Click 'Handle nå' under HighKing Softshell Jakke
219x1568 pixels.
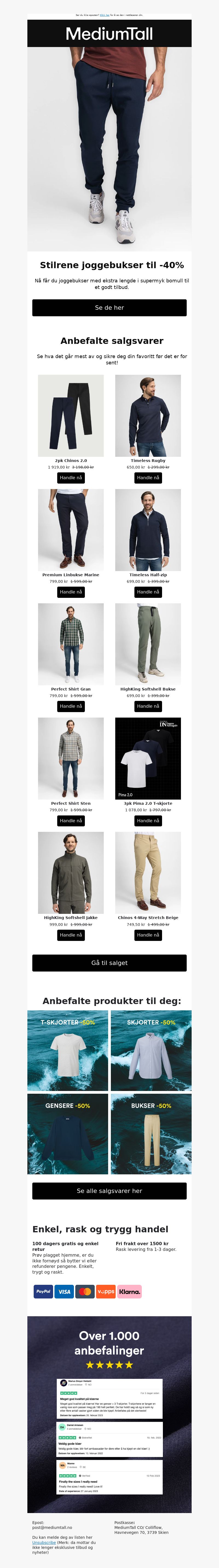click(x=71, y=935)
